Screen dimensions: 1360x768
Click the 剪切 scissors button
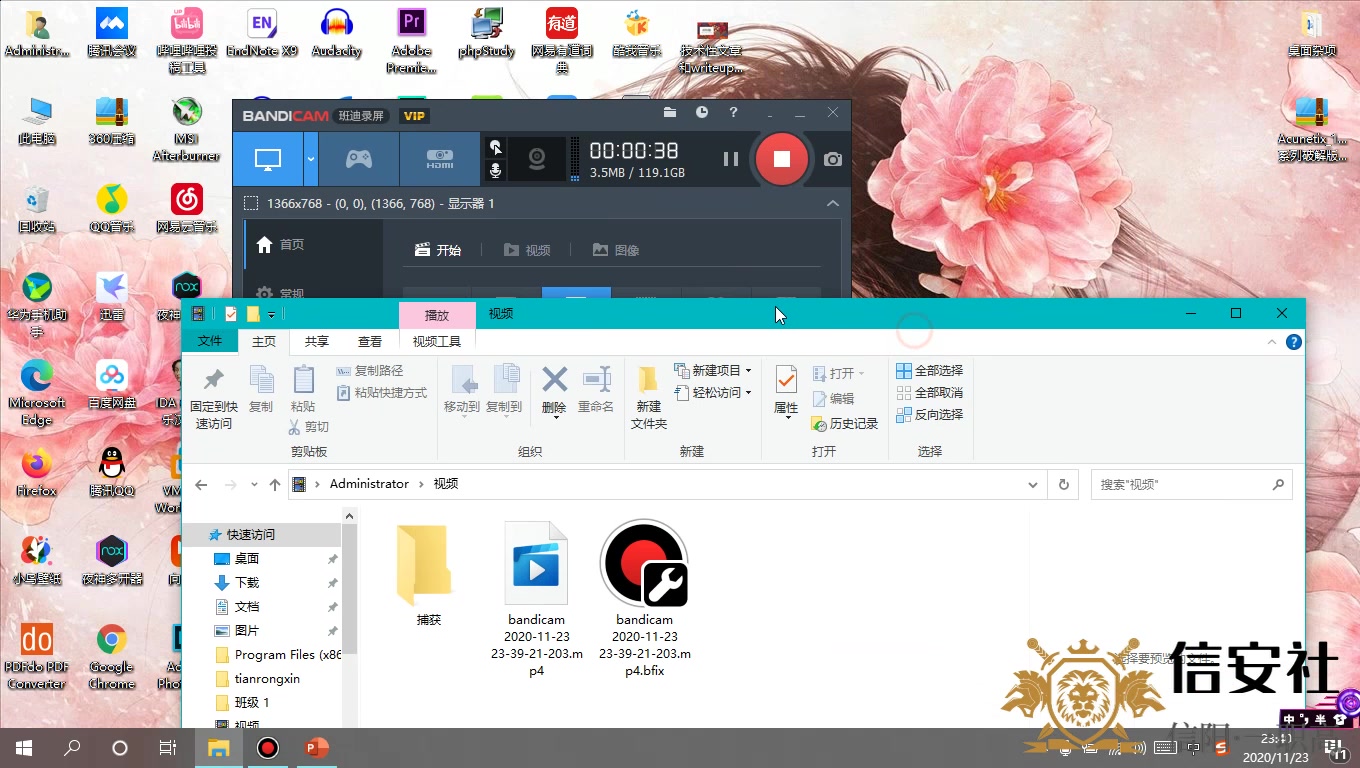[x=309, y=427]
